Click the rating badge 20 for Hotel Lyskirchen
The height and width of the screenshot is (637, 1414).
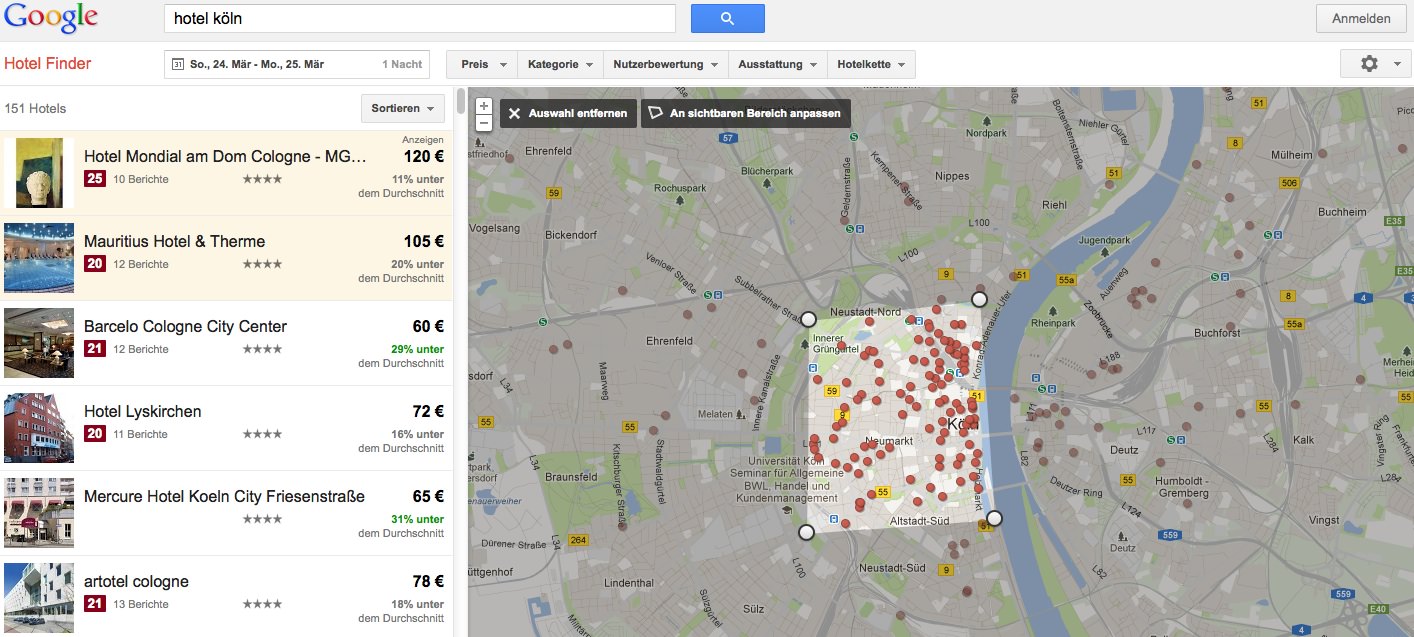(94, 434)
